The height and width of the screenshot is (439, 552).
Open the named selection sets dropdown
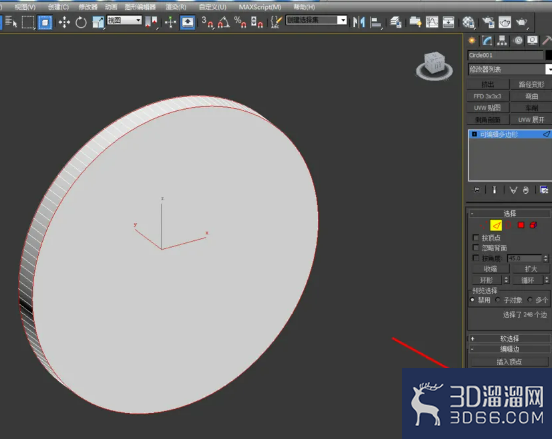[x=316, y=20]
